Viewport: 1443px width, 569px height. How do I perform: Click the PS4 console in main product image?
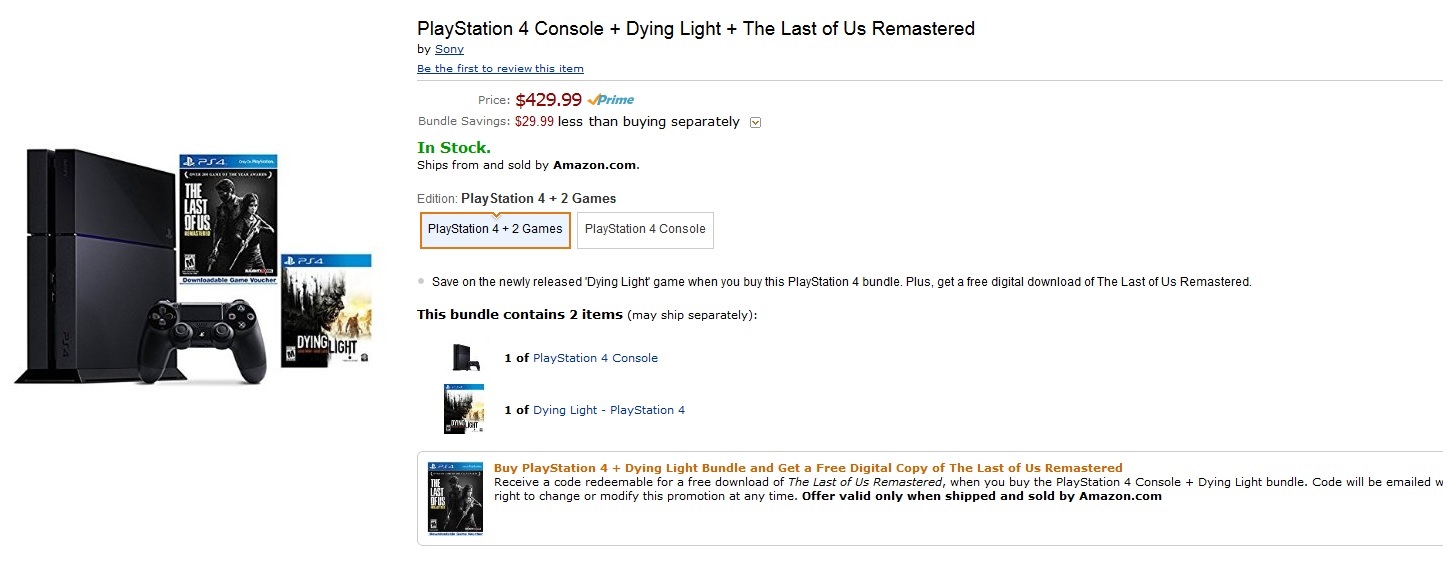[x=95, y=250]
